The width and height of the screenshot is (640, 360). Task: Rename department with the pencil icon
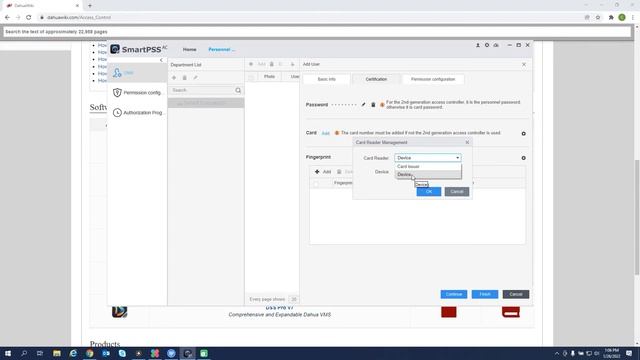pyautogui.click(x=196, y=78)
